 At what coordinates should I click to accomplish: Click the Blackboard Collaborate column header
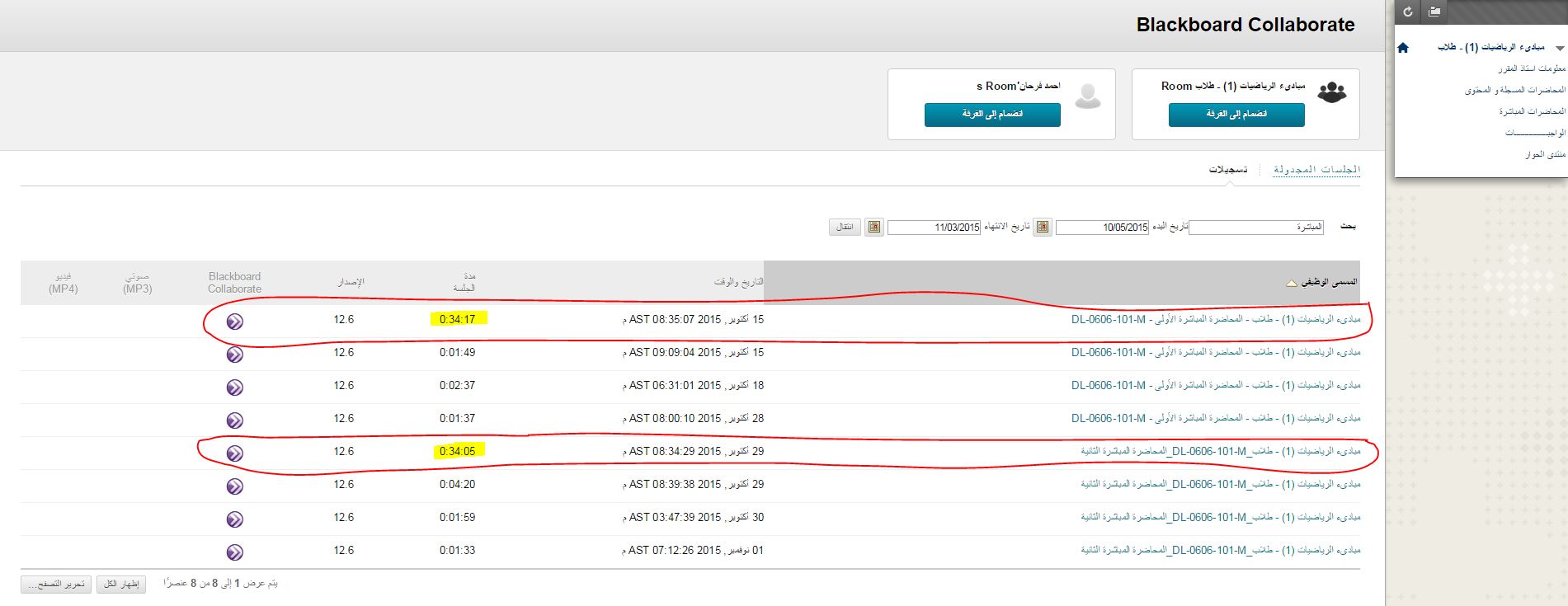[234, 283]
